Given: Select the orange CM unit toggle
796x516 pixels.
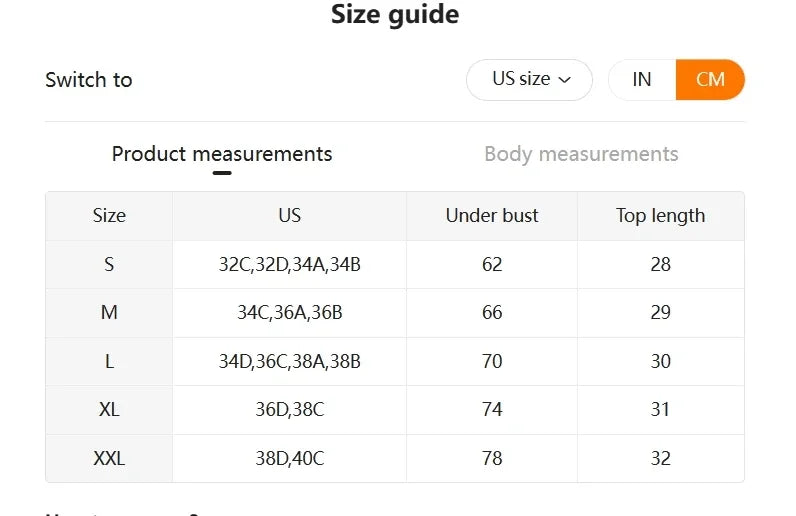Looking at the screenshot, I should coord(710,80).
